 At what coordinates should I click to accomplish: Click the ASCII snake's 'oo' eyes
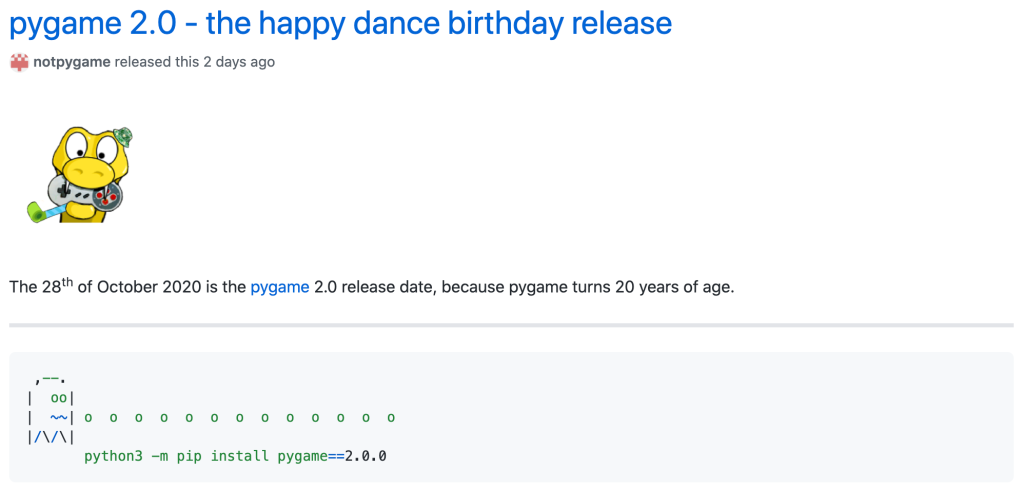58,398
